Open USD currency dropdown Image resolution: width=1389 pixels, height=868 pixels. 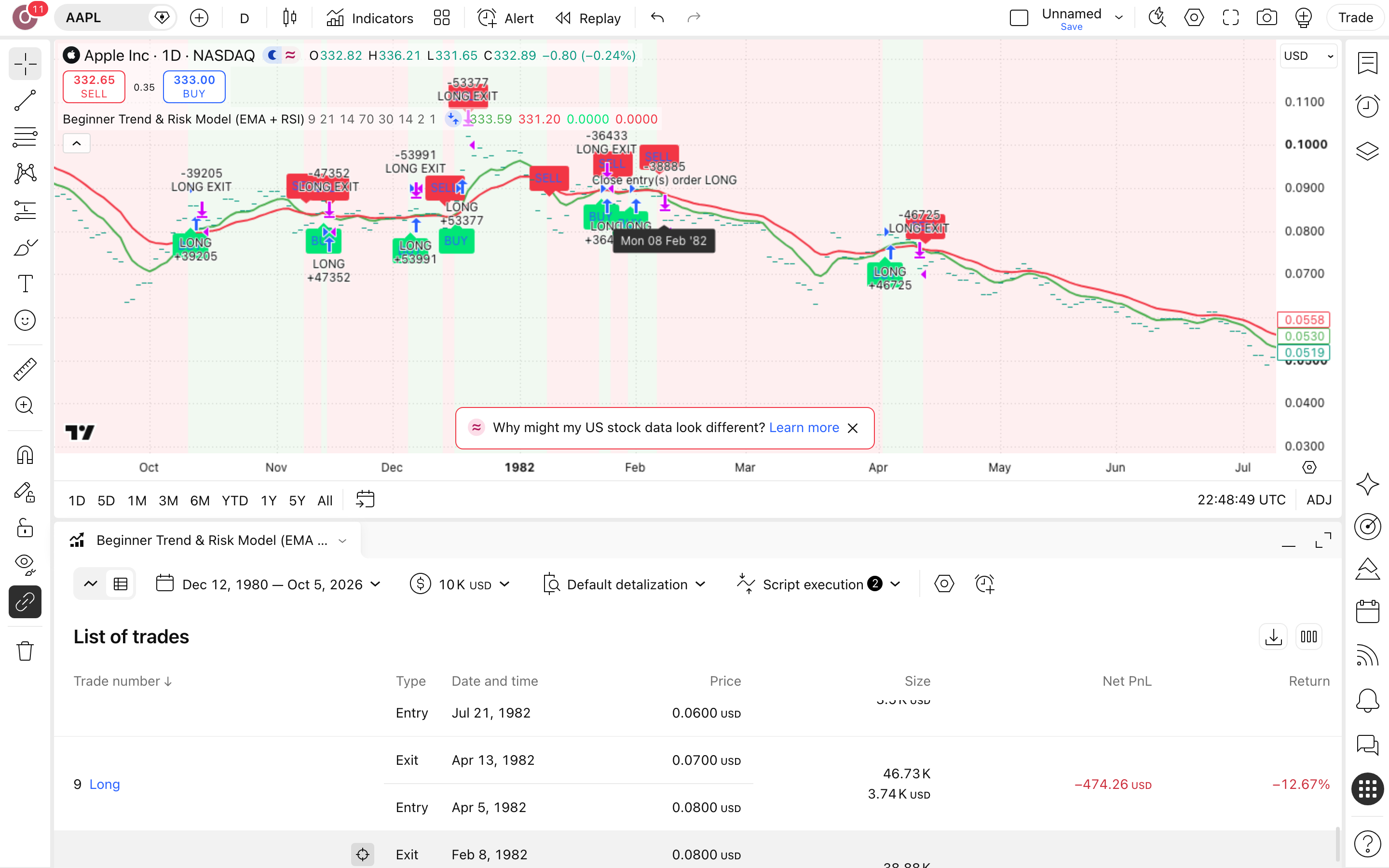1308,56
